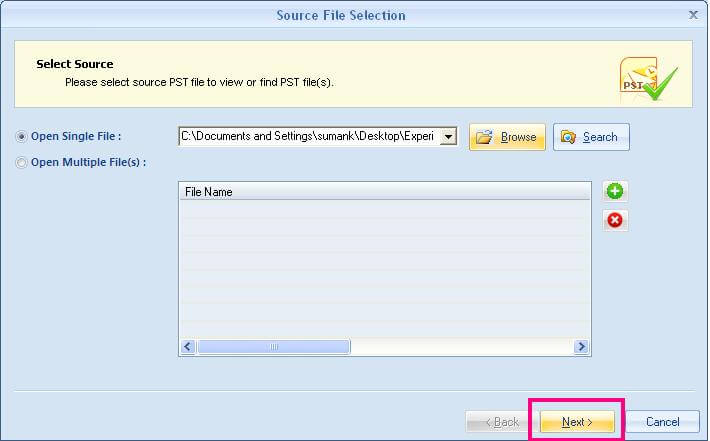This screenshot has width=710, height=441.
Task: Click the horizontal scrollbar thumb in file list
Action: [x=274, y=347]
